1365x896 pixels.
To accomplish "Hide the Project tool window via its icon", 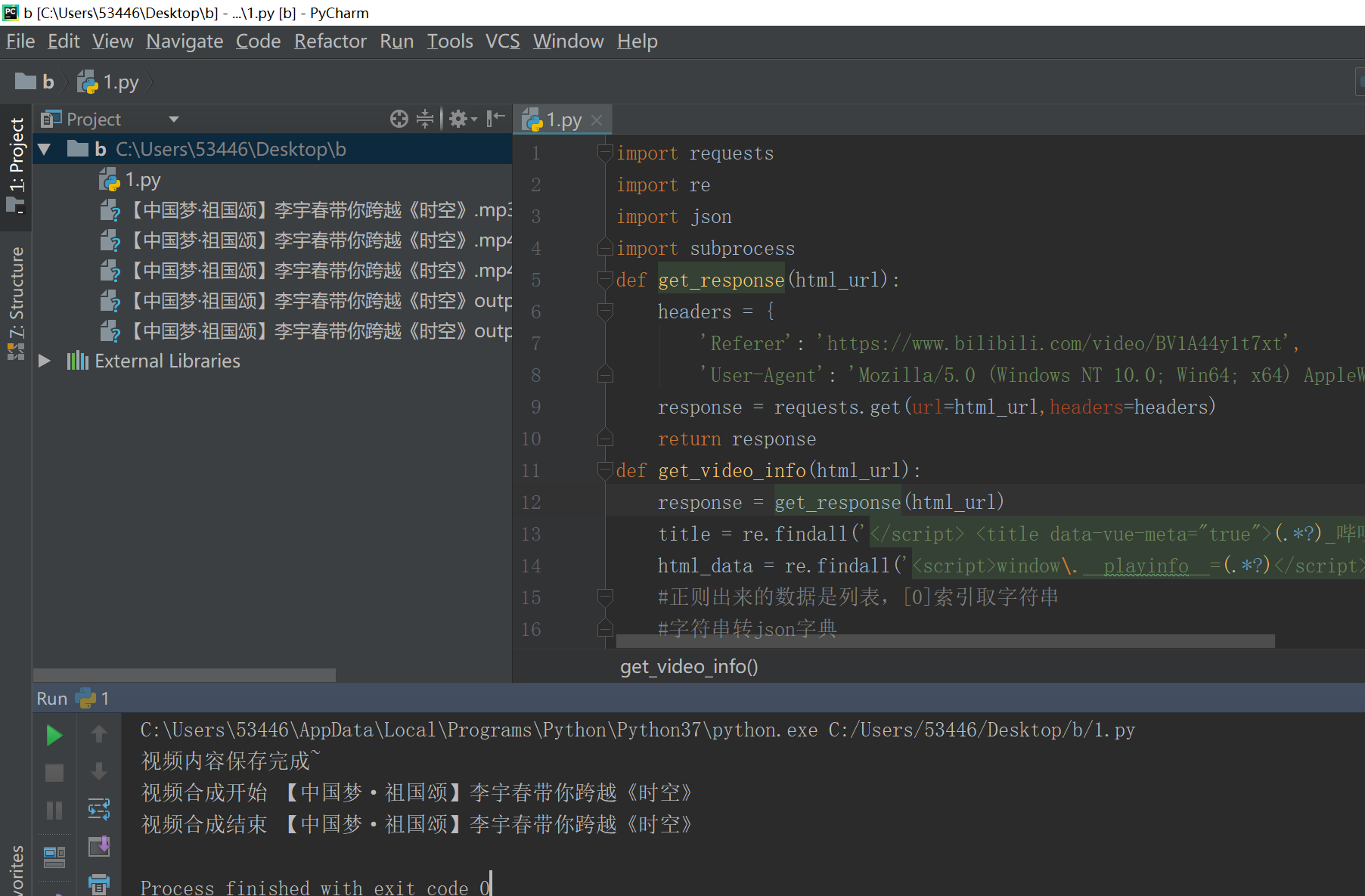I will pyautogui.click(x=495, y=119).
